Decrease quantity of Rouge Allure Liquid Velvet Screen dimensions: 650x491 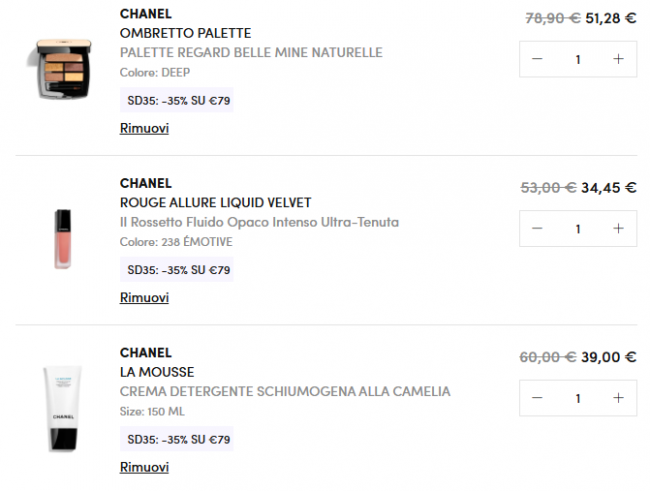coord(537,229)
